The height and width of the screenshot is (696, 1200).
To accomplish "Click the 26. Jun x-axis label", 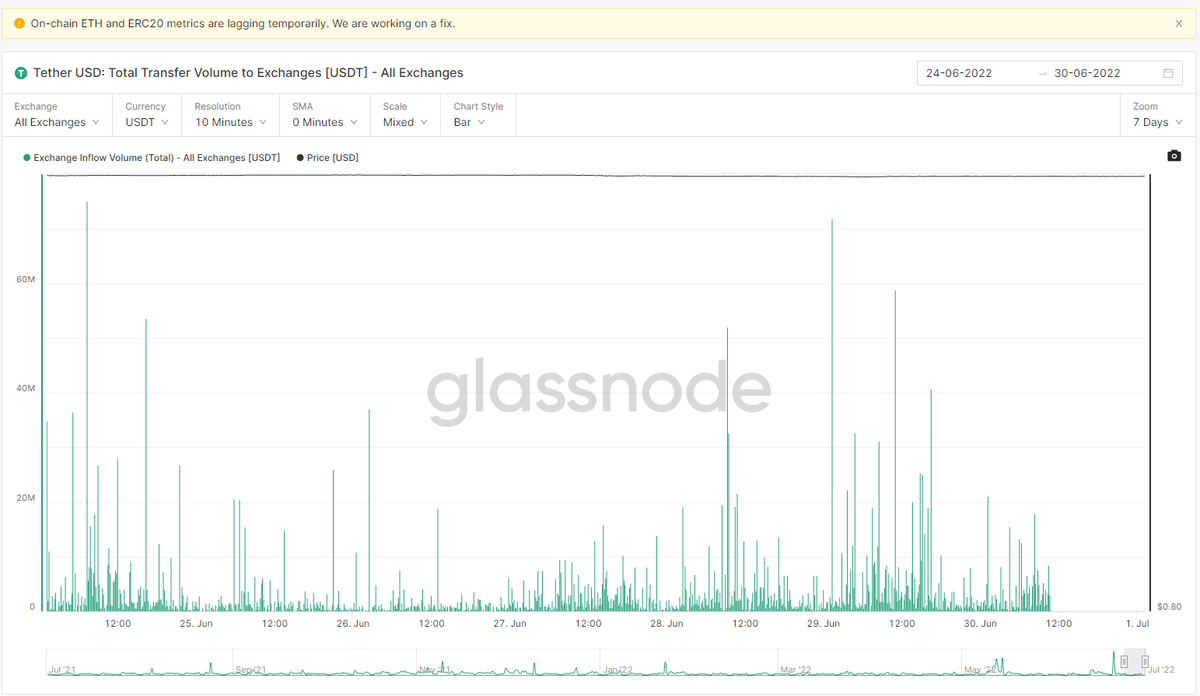I will tap(353, 623).
